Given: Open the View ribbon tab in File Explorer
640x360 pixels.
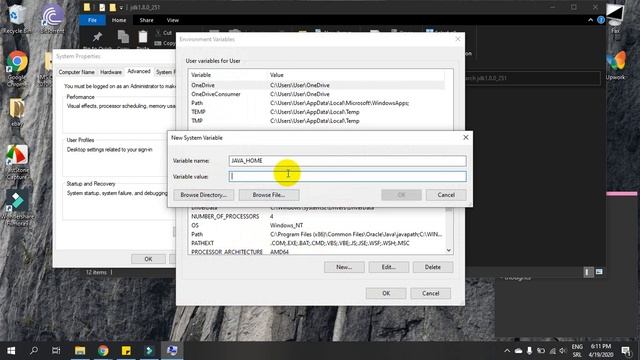Looking at the screenshot, I should click(172, 20).
